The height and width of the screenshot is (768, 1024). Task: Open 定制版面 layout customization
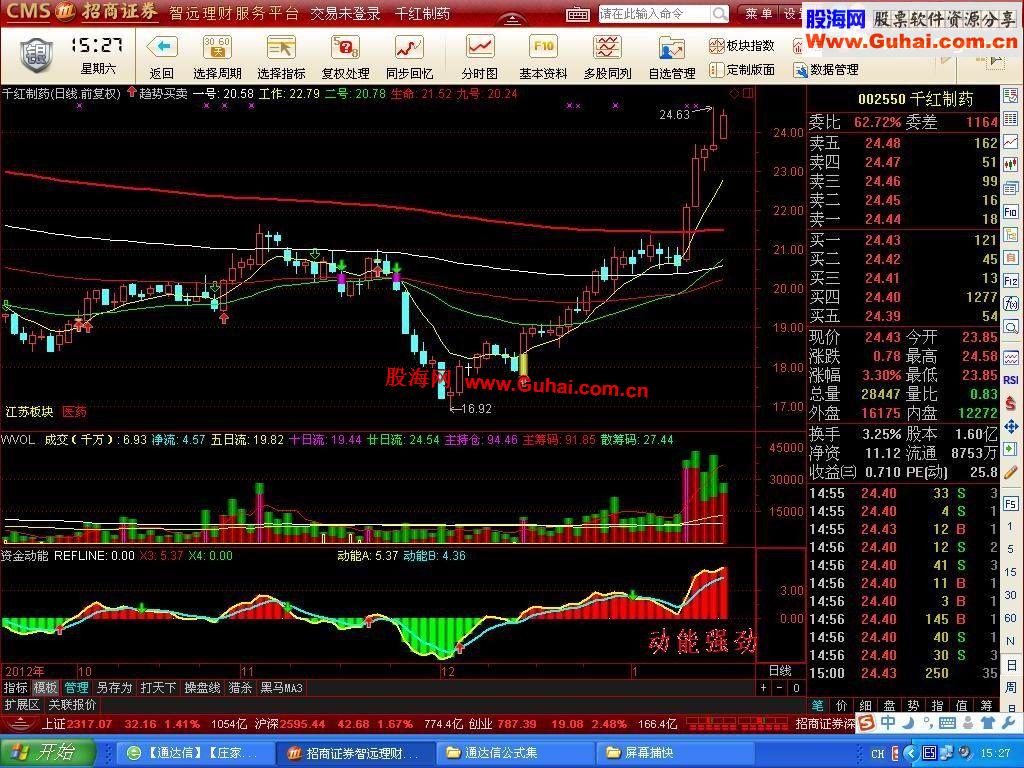[742, 69]
